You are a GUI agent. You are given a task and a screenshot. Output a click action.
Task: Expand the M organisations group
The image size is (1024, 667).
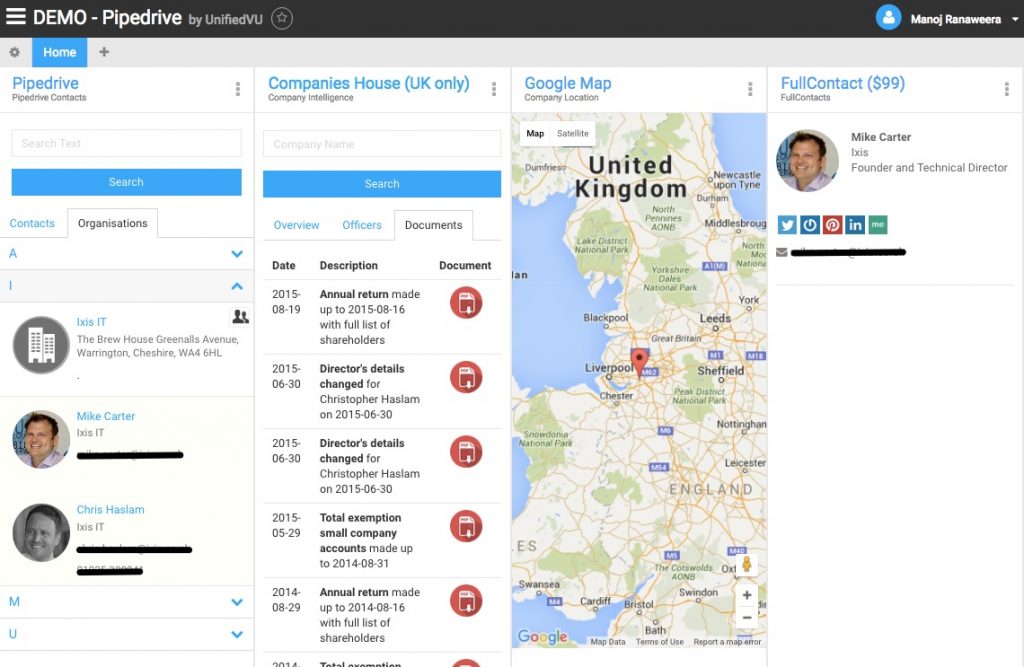(x=237, y=602)
